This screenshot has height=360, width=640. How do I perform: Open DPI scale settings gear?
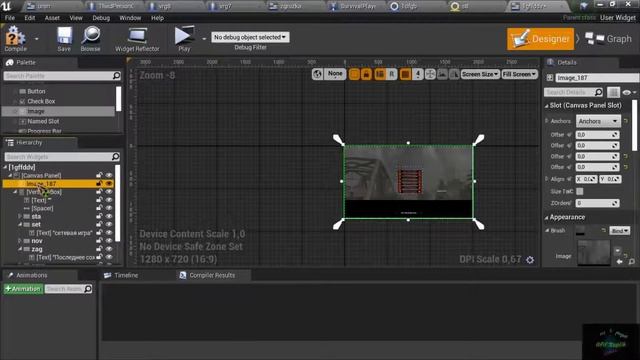tap(530, 260)
